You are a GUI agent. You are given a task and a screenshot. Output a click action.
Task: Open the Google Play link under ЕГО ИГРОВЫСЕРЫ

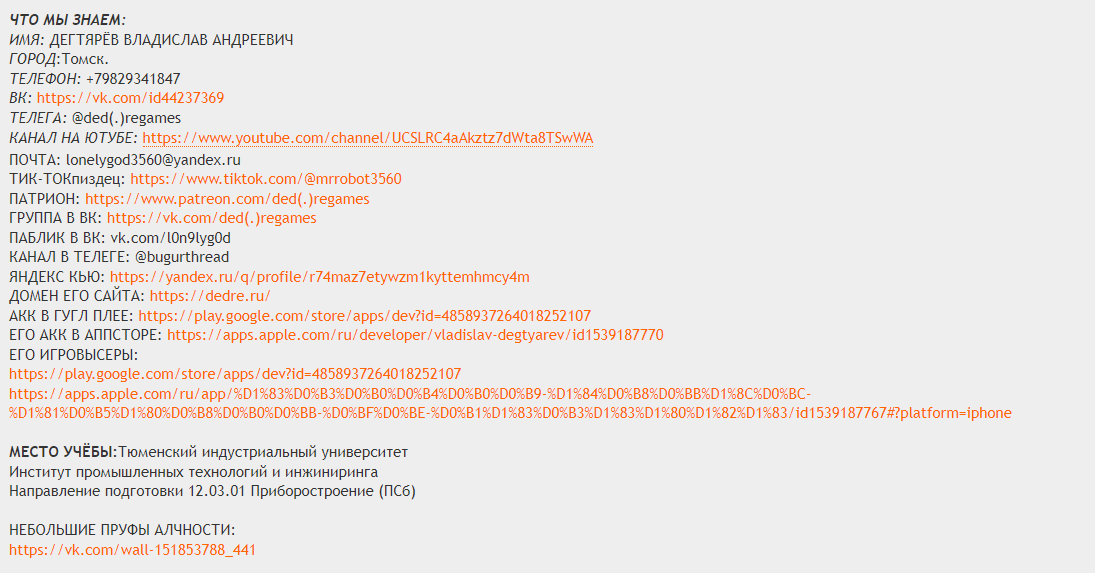(235, 374)
